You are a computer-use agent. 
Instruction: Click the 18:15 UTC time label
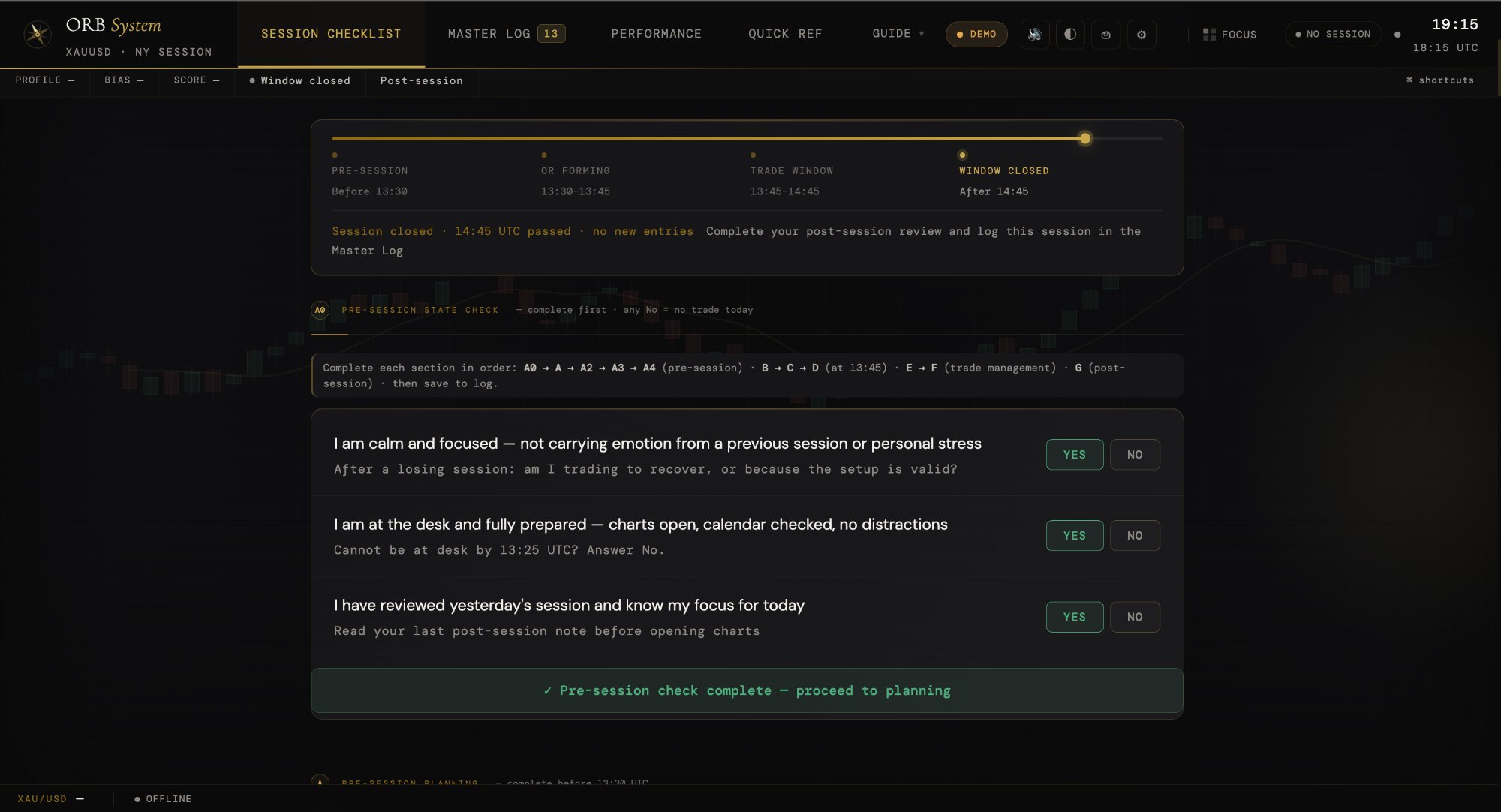[x=1445, y=47]
